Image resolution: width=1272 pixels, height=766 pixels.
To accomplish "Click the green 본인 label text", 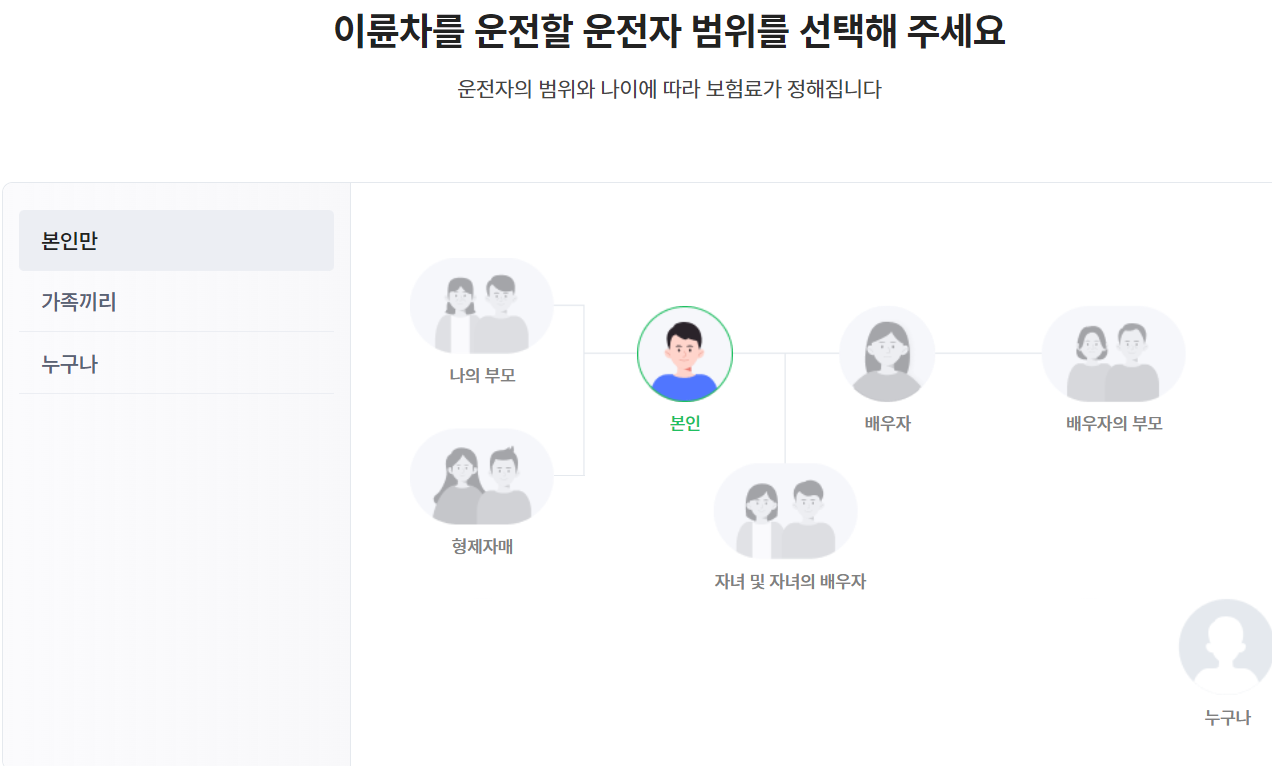I will pyautogui.click(x=685, y=424).
